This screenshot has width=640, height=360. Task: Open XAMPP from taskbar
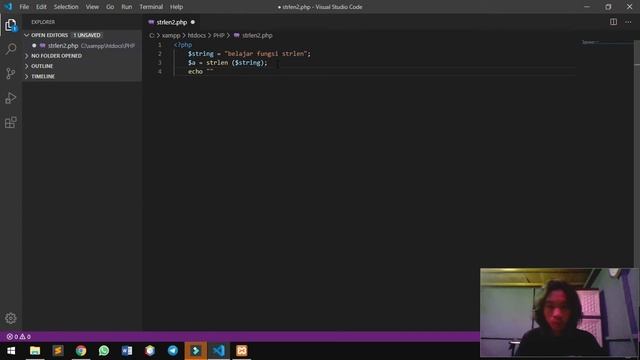pos(242,351)
